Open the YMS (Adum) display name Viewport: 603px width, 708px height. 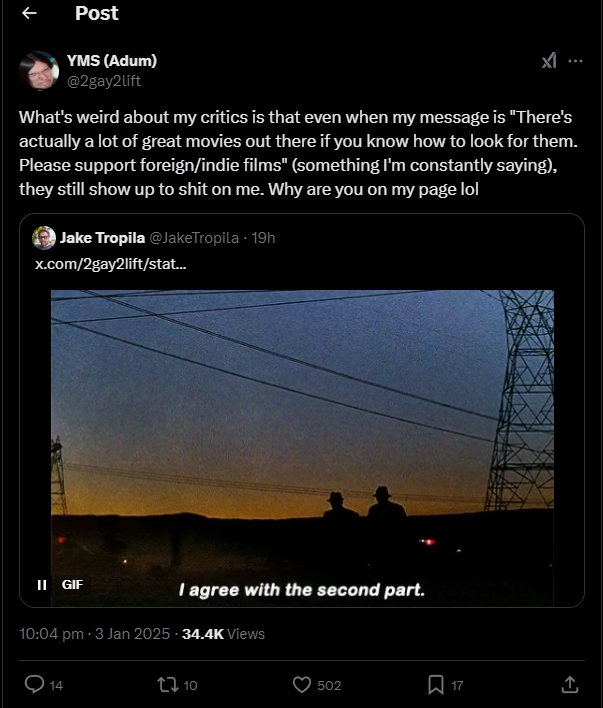point(112,61)
